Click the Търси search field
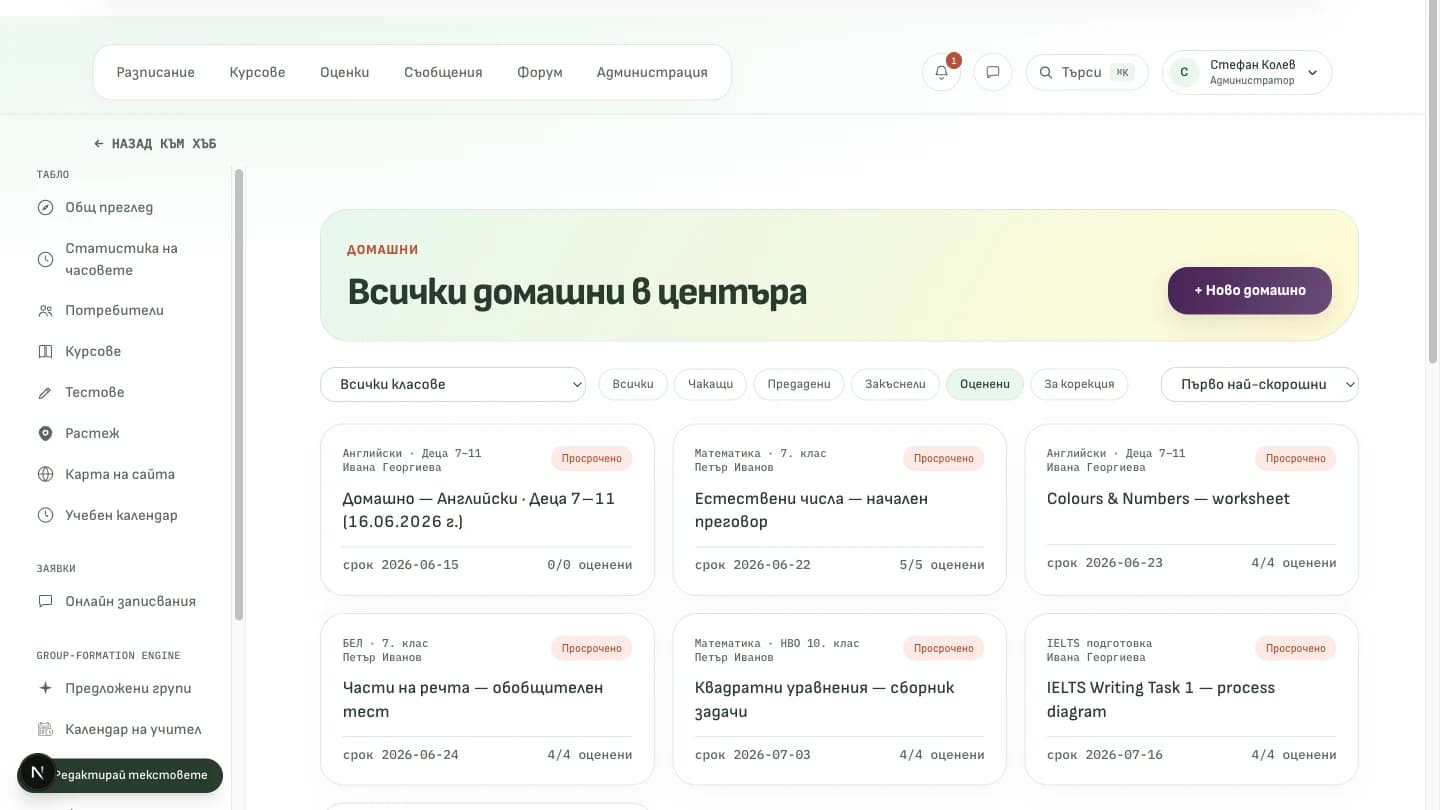This screenshot has height=810, width=1440. (x=1087, y=72)
